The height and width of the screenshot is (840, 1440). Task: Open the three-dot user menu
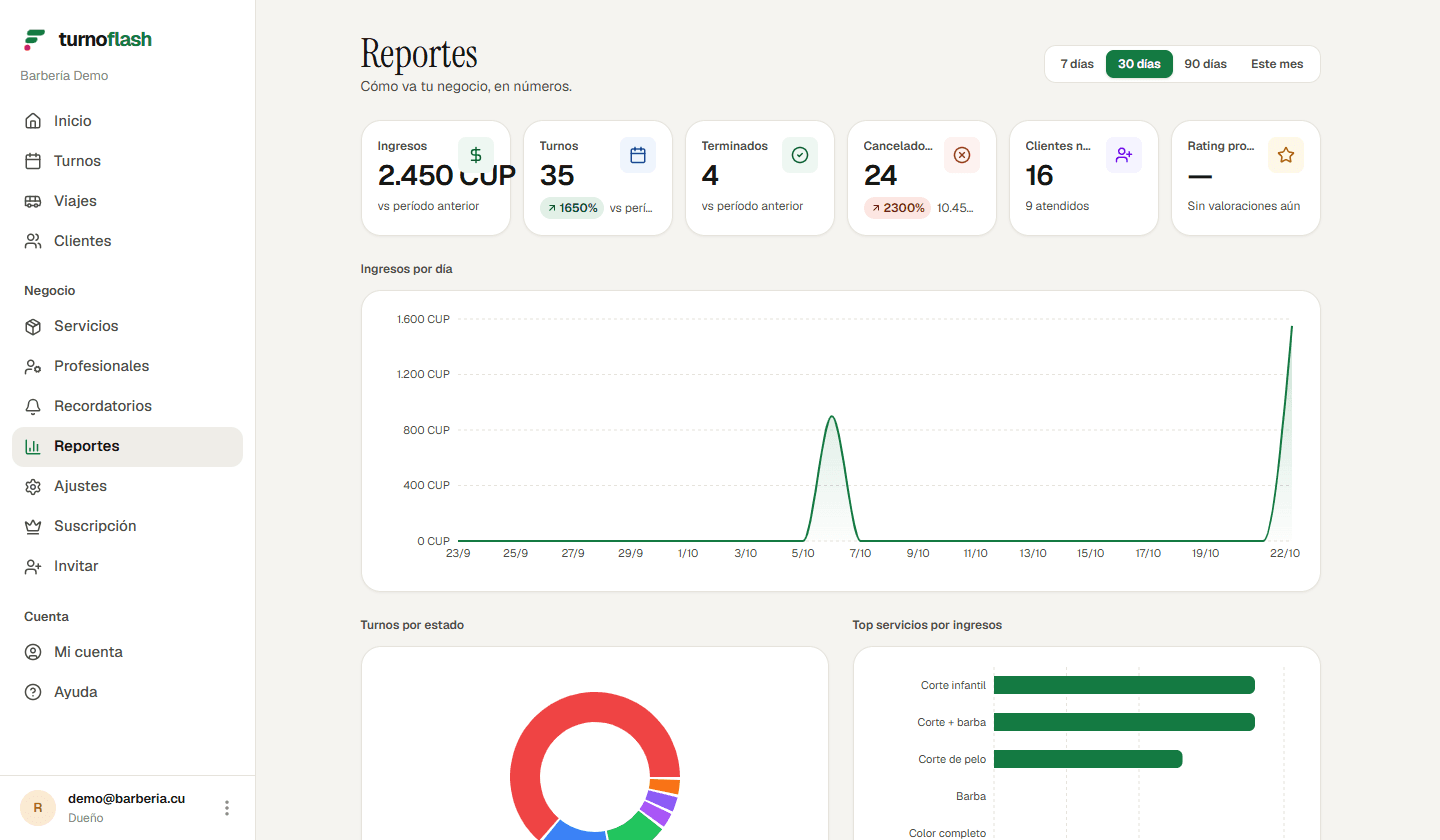[227, 808]
